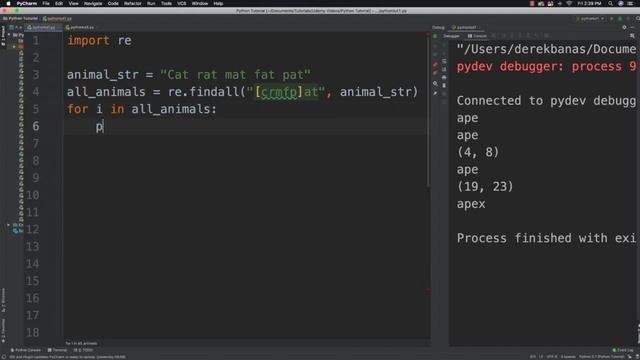640x360 pixels.
Task: Click the pin tab icon in the debug sidebar
Action: click(435, 93)
